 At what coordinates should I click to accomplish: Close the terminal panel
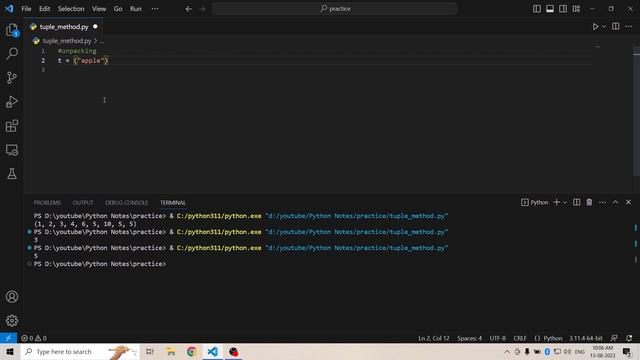click(x=629, y=202)
